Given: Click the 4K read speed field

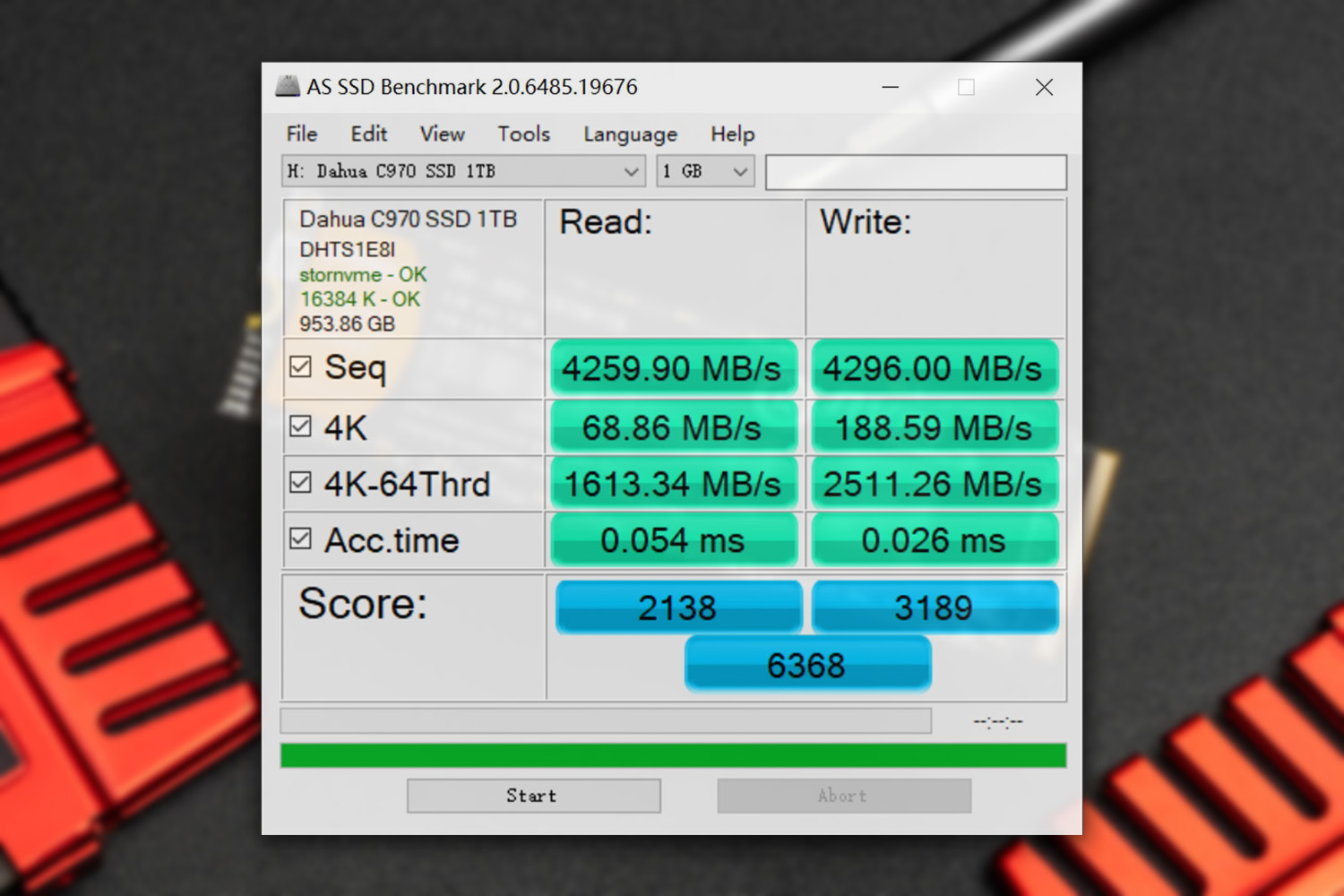Looking at the screenshot, I should pos(674,426).
